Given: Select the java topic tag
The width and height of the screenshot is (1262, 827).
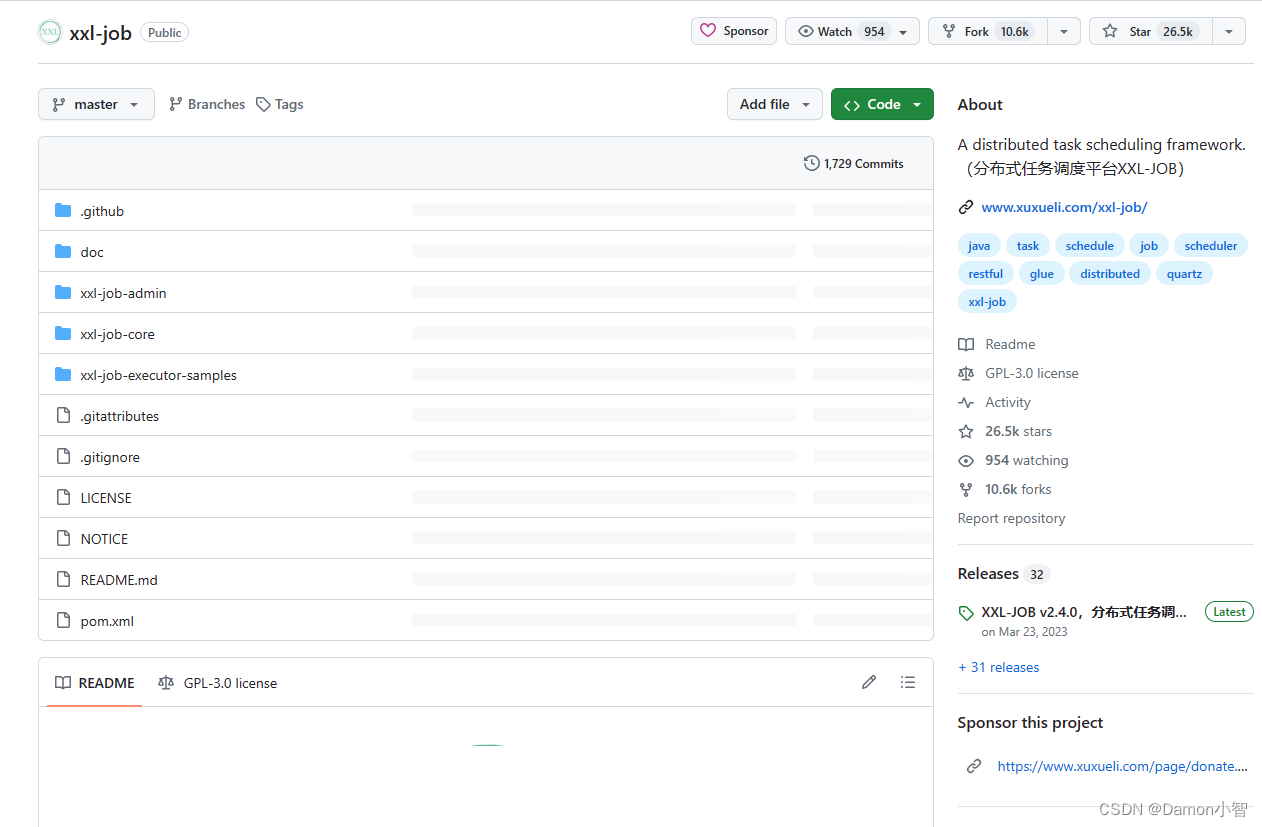Looking at the screenshot, I should (979, 245).
